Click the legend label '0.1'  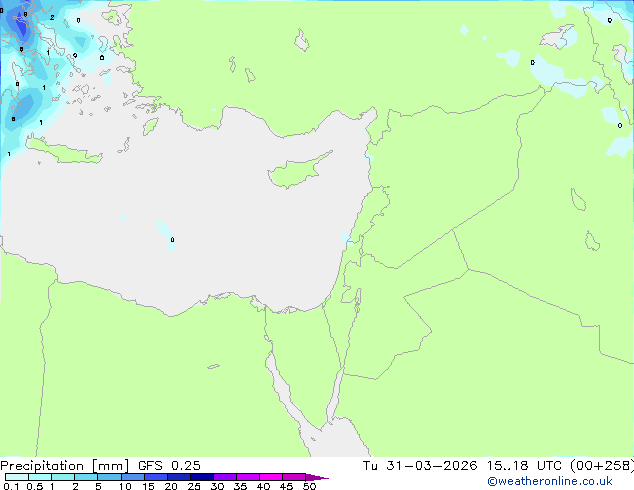coord(11,486)
